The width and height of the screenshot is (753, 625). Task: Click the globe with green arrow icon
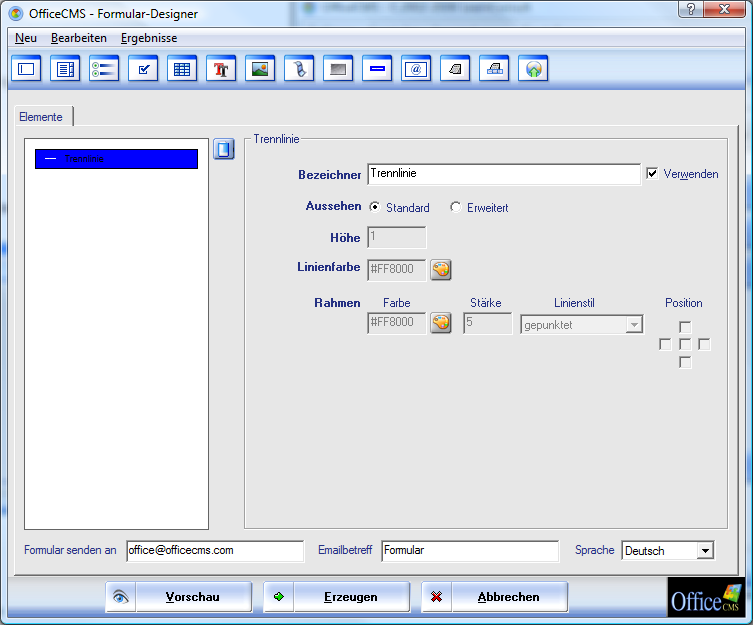click(533, 69)
